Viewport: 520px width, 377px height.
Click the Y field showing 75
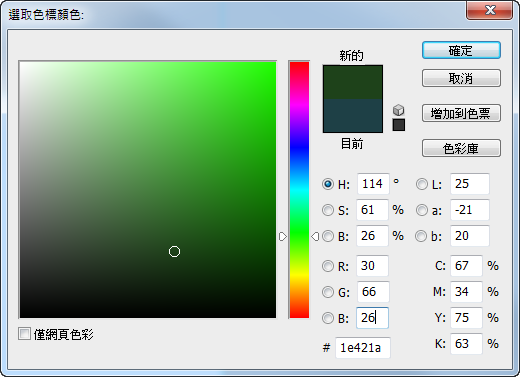466,318
